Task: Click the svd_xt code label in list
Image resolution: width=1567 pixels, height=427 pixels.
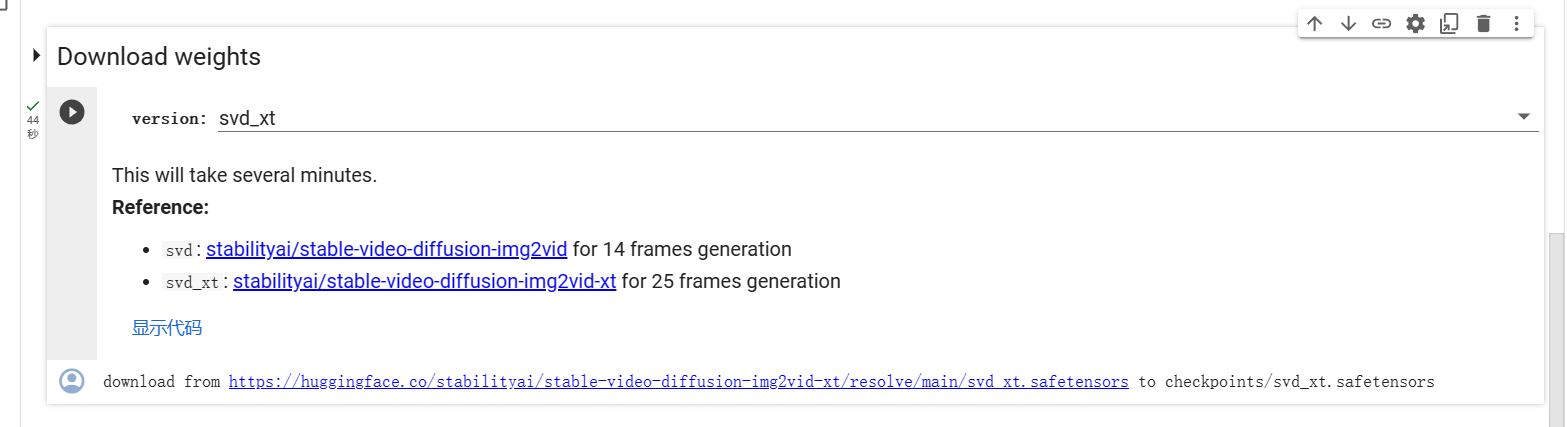Action: click(192, 282)
